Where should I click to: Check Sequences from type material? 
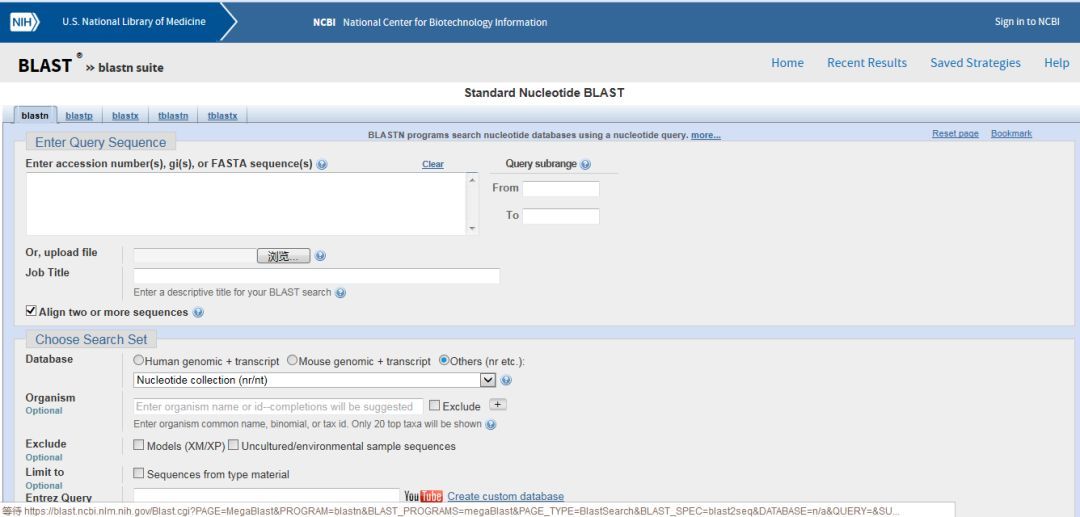(x=139, y=474)
